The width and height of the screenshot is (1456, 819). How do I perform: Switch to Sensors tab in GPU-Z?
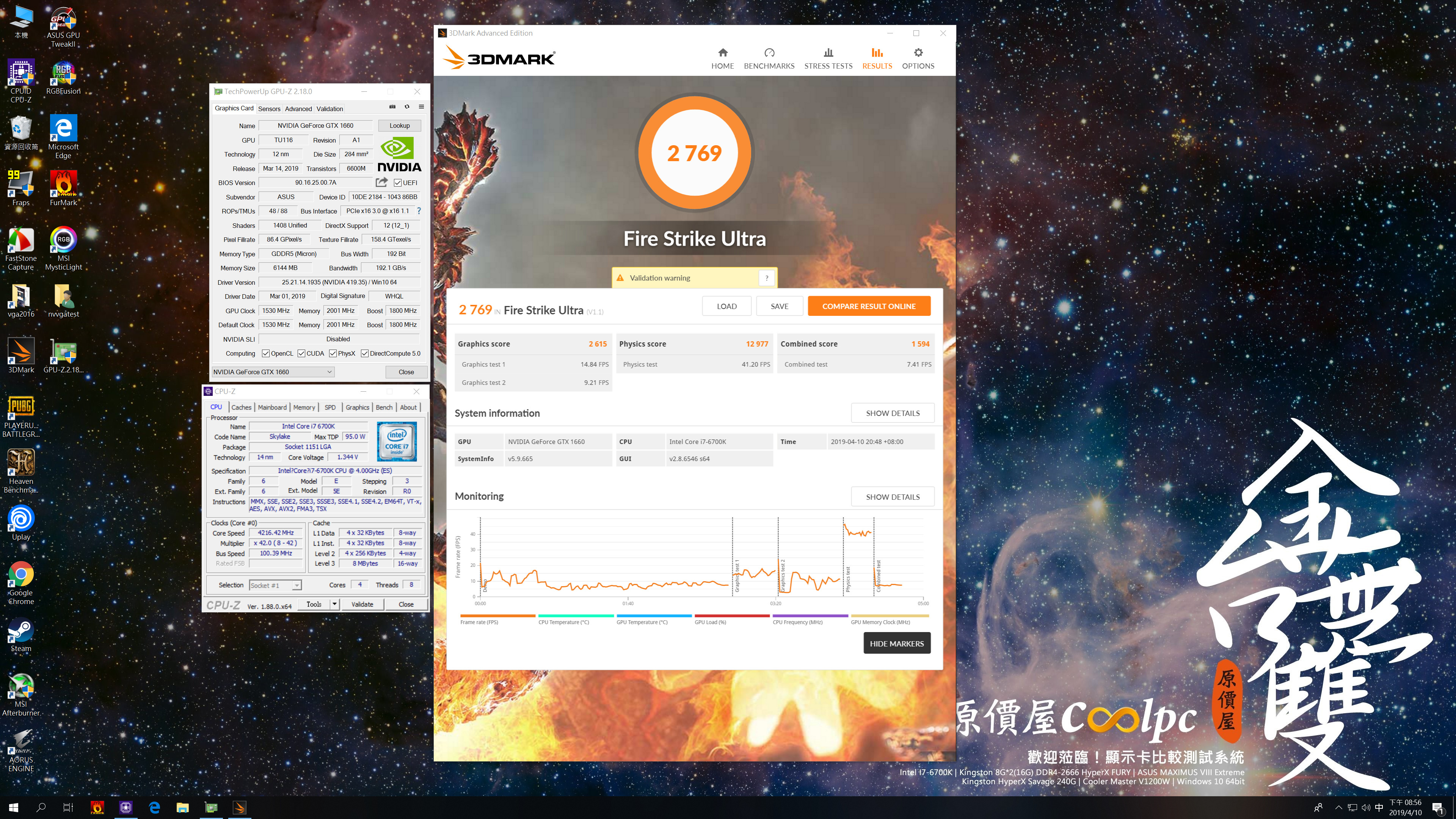tap(269, 108)
